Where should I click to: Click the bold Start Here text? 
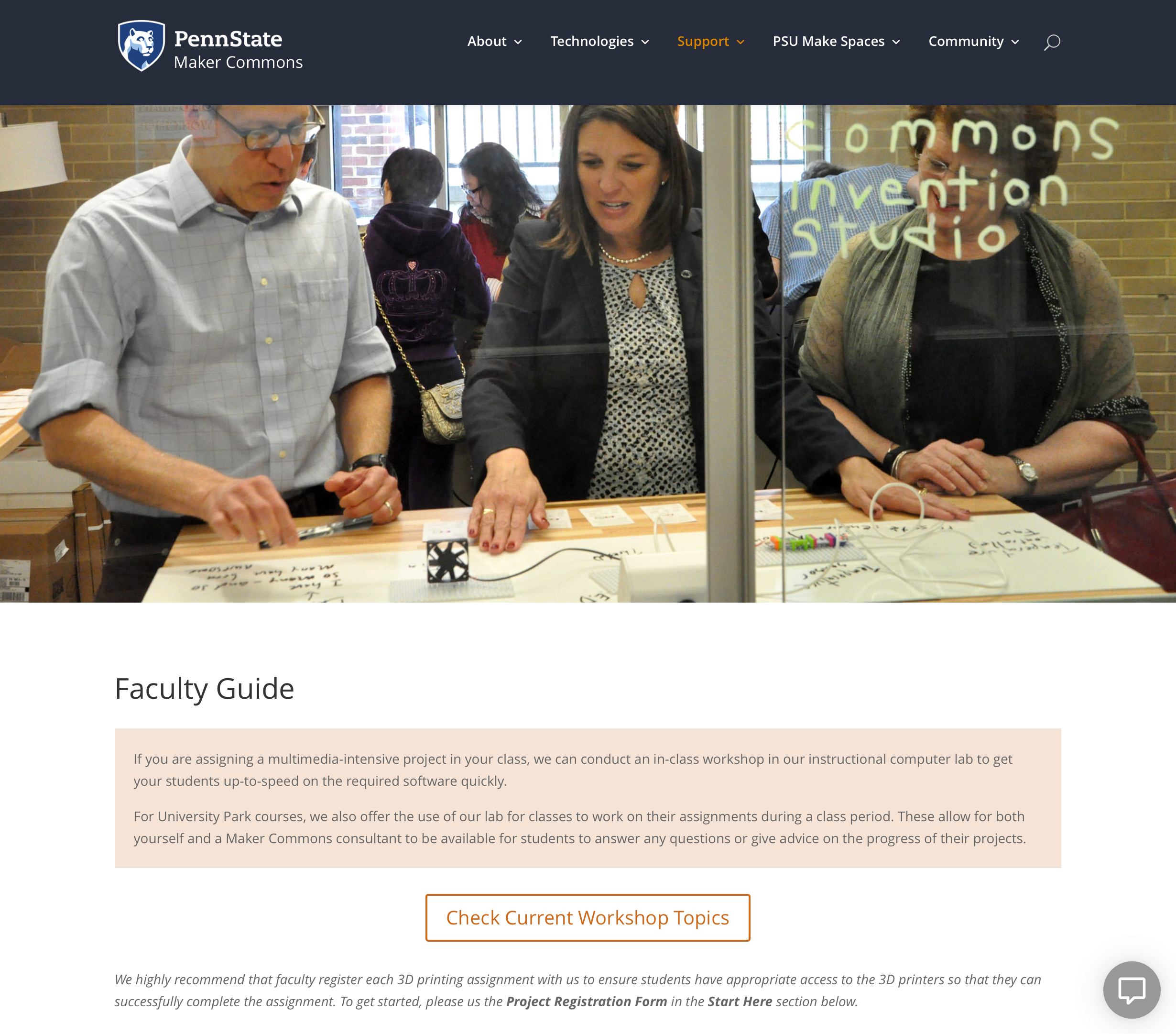(740, 1001)
